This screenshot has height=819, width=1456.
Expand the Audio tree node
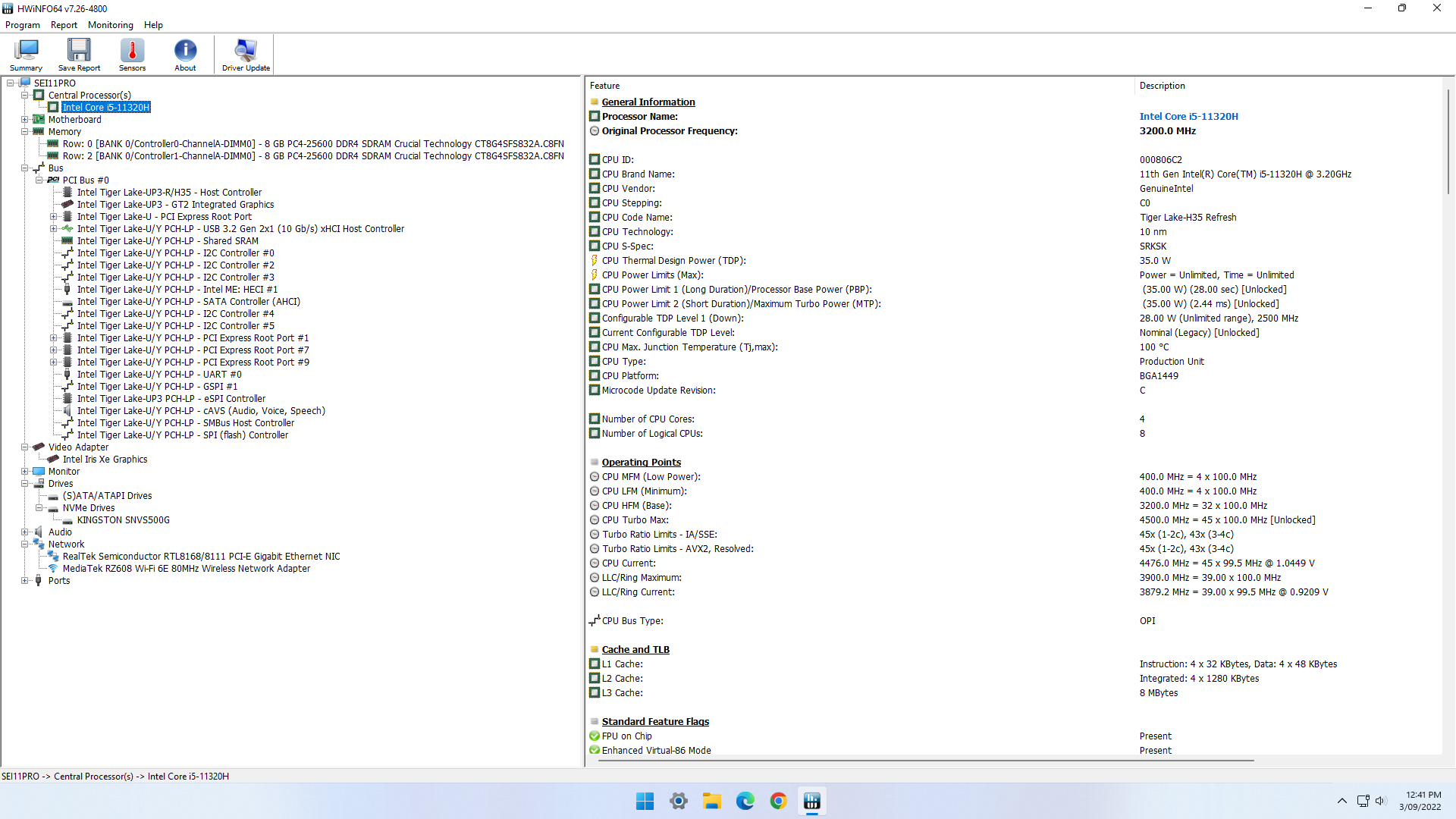point(24,532)
